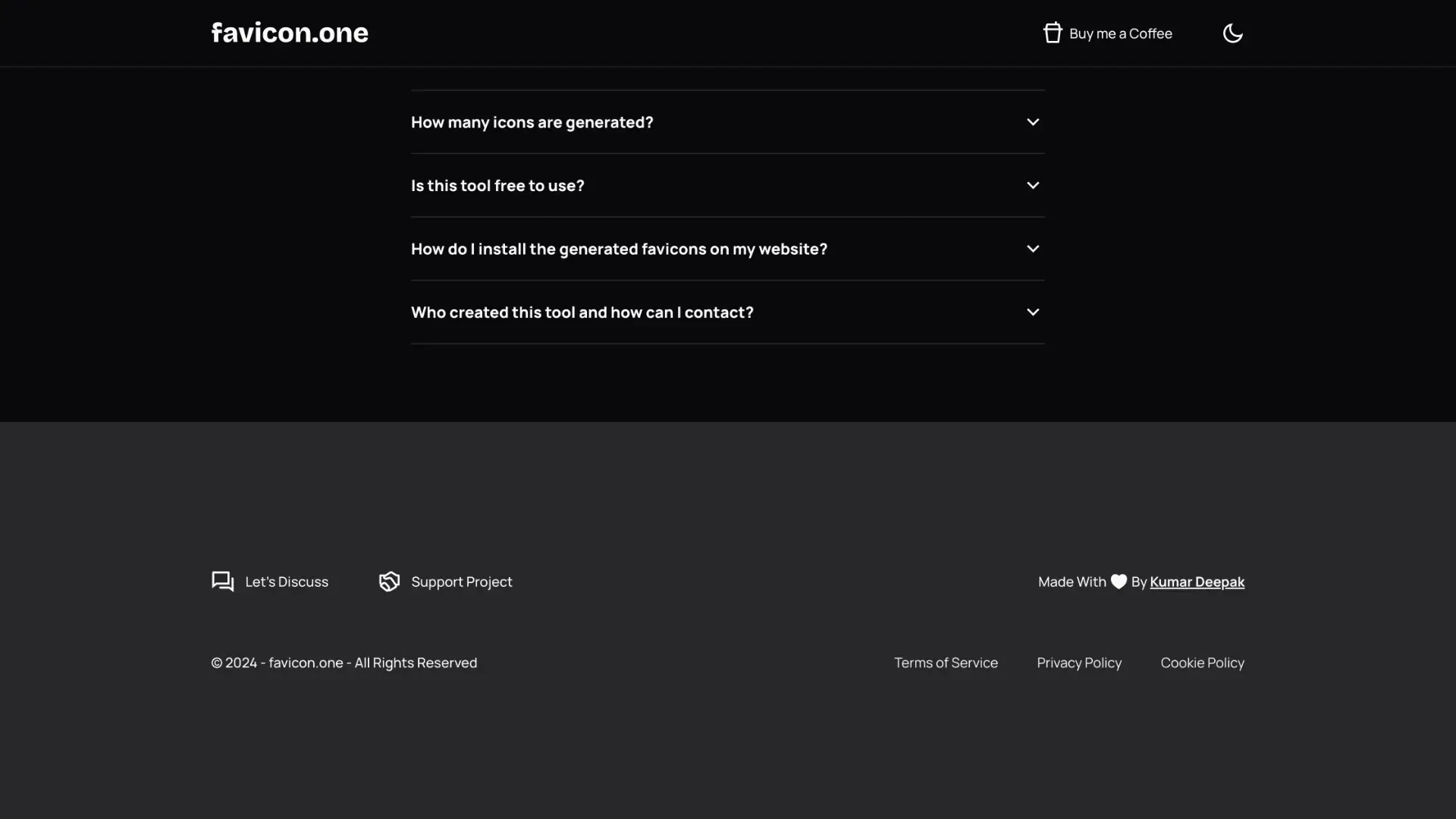Click 'Who created this tool' question text
This screenshot has width=1456, height=819.
tap(582, 312)
